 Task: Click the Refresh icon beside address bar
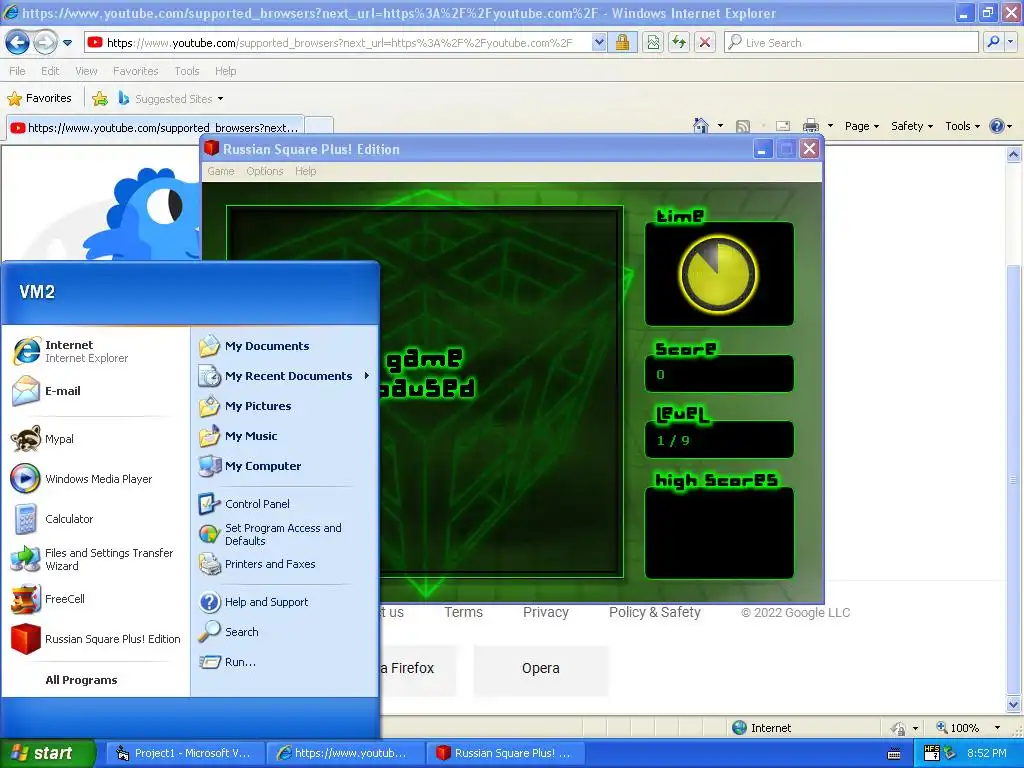(x=679, y=43)
